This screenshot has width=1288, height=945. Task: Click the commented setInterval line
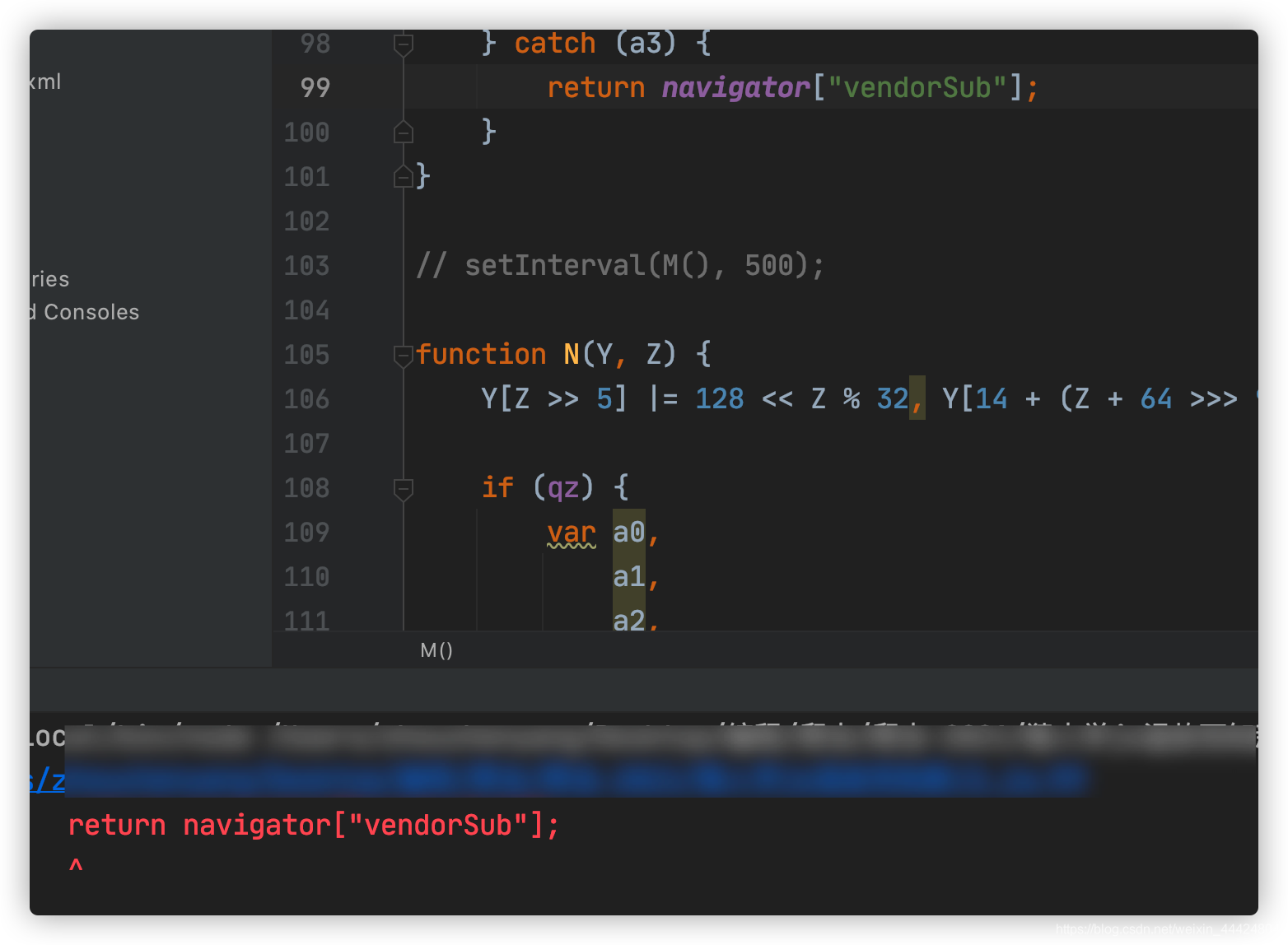coord(619,265)
